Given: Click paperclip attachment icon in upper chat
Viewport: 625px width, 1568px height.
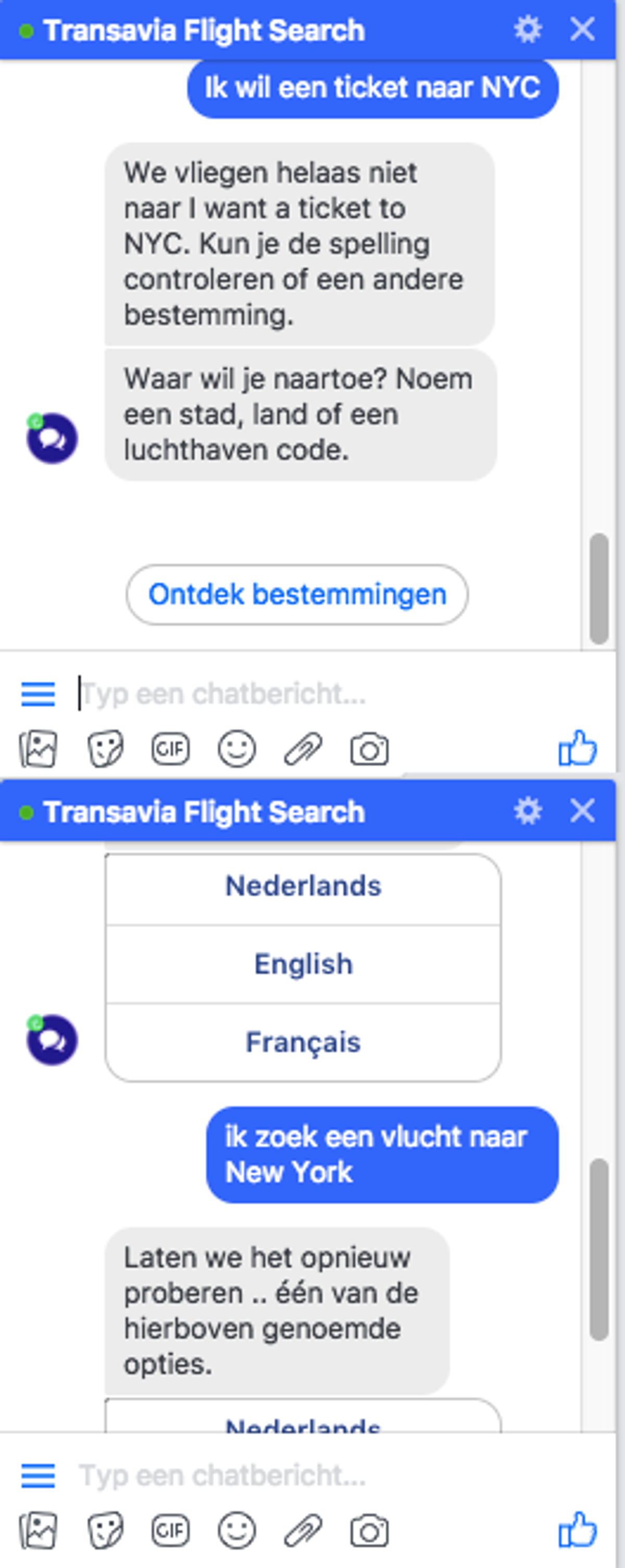Looking at the screenshot, I should [303, 749].
